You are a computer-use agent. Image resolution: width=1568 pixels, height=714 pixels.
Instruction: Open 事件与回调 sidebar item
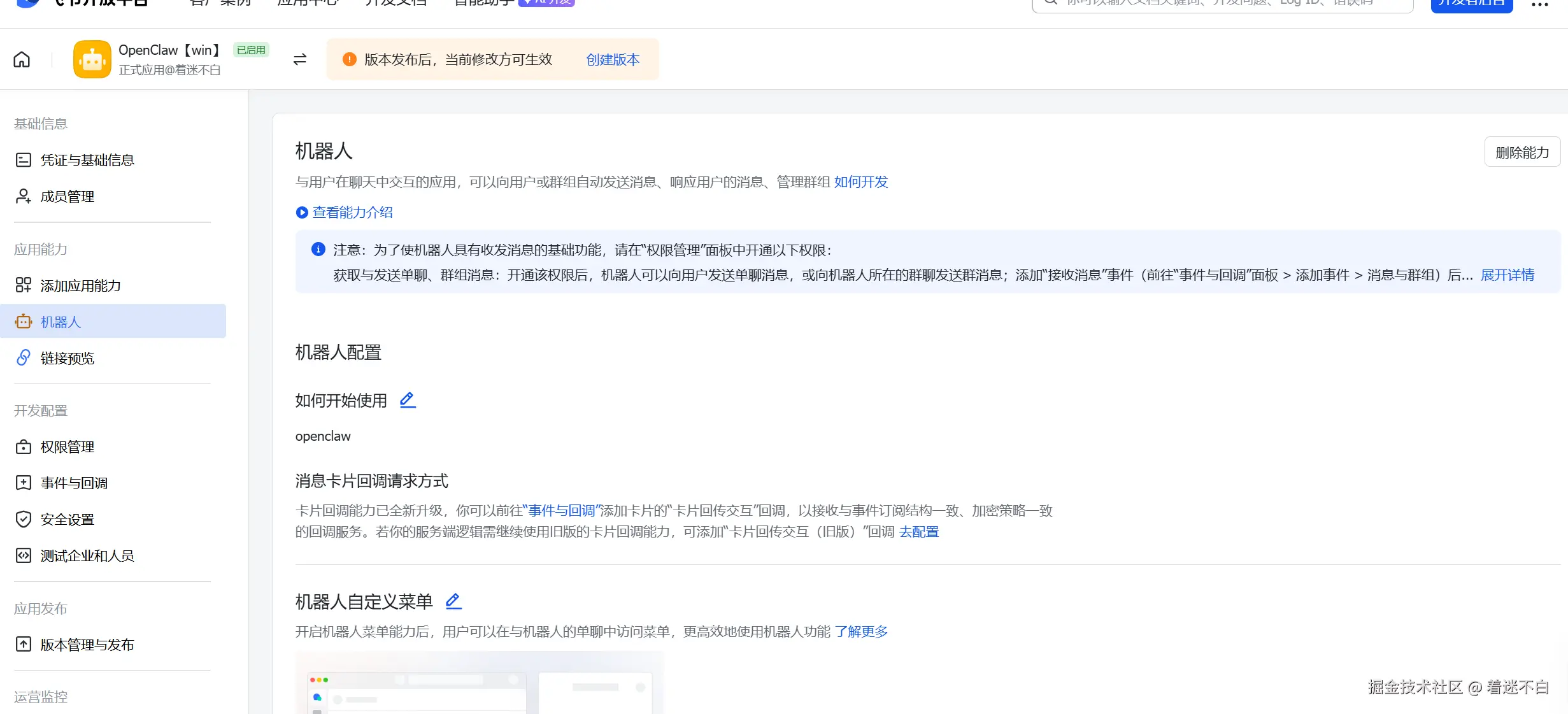point(74,483)
